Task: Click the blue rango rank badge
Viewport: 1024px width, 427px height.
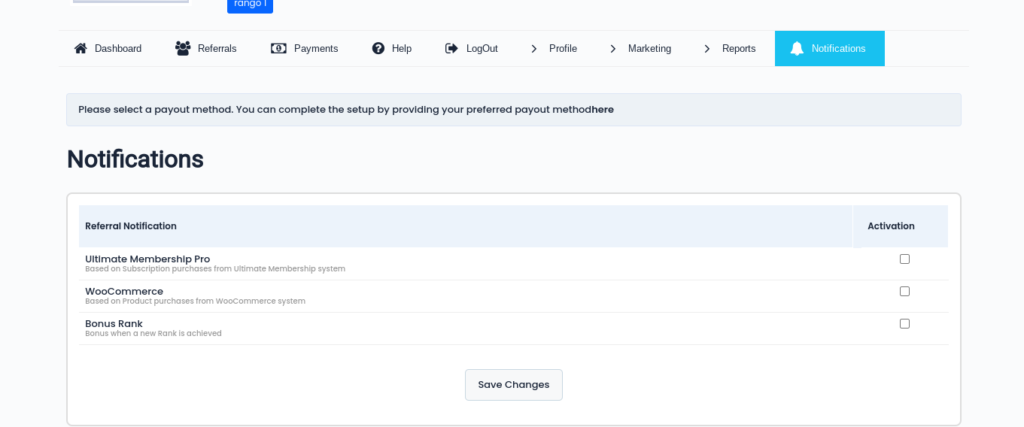Action: 250,5
